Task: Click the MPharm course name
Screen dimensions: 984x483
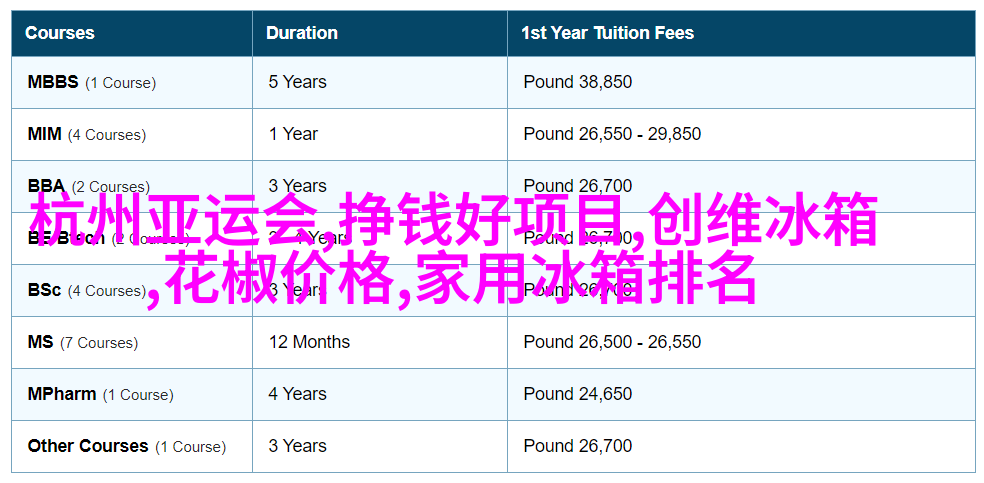Action: pyautogui.click(x=62, y=395)
